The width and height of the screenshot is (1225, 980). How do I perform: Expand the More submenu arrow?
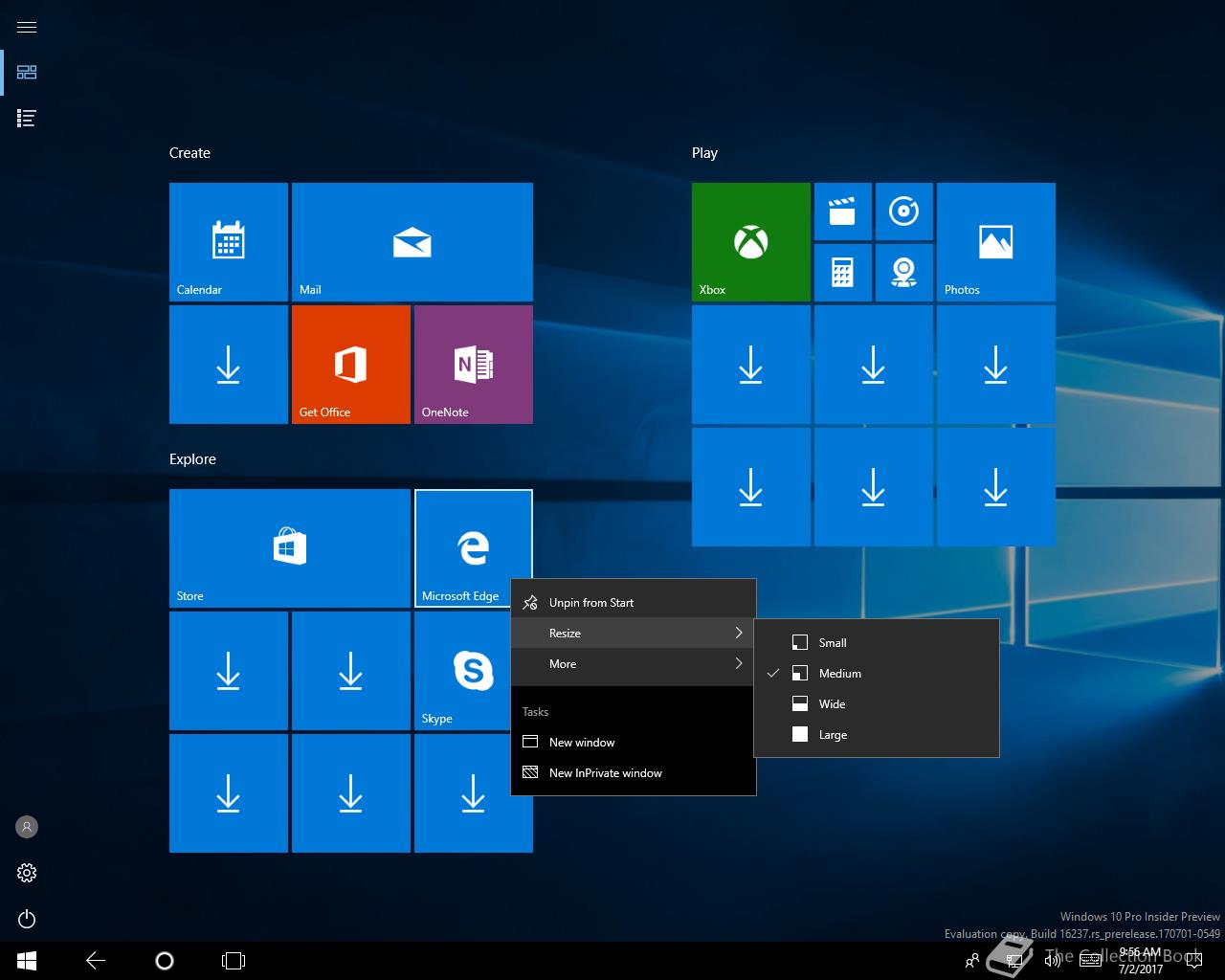point(739,664)
